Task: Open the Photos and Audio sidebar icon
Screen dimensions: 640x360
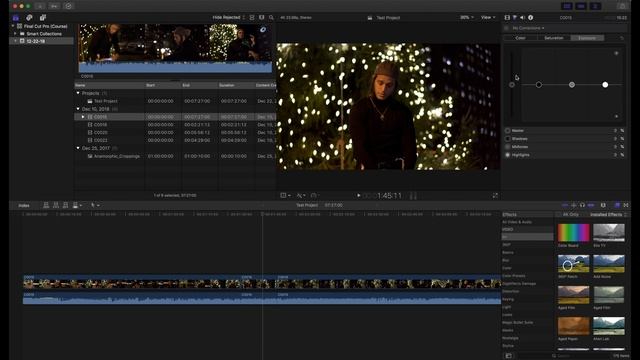Action: pyautogui.click(x=29, y=18)
